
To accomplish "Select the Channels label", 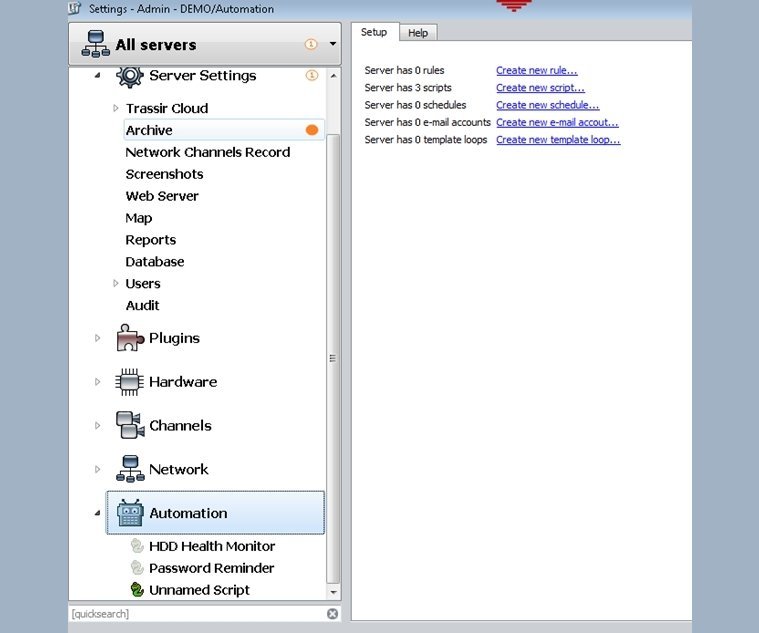I will pyautogui.click(x=180, y=425).
